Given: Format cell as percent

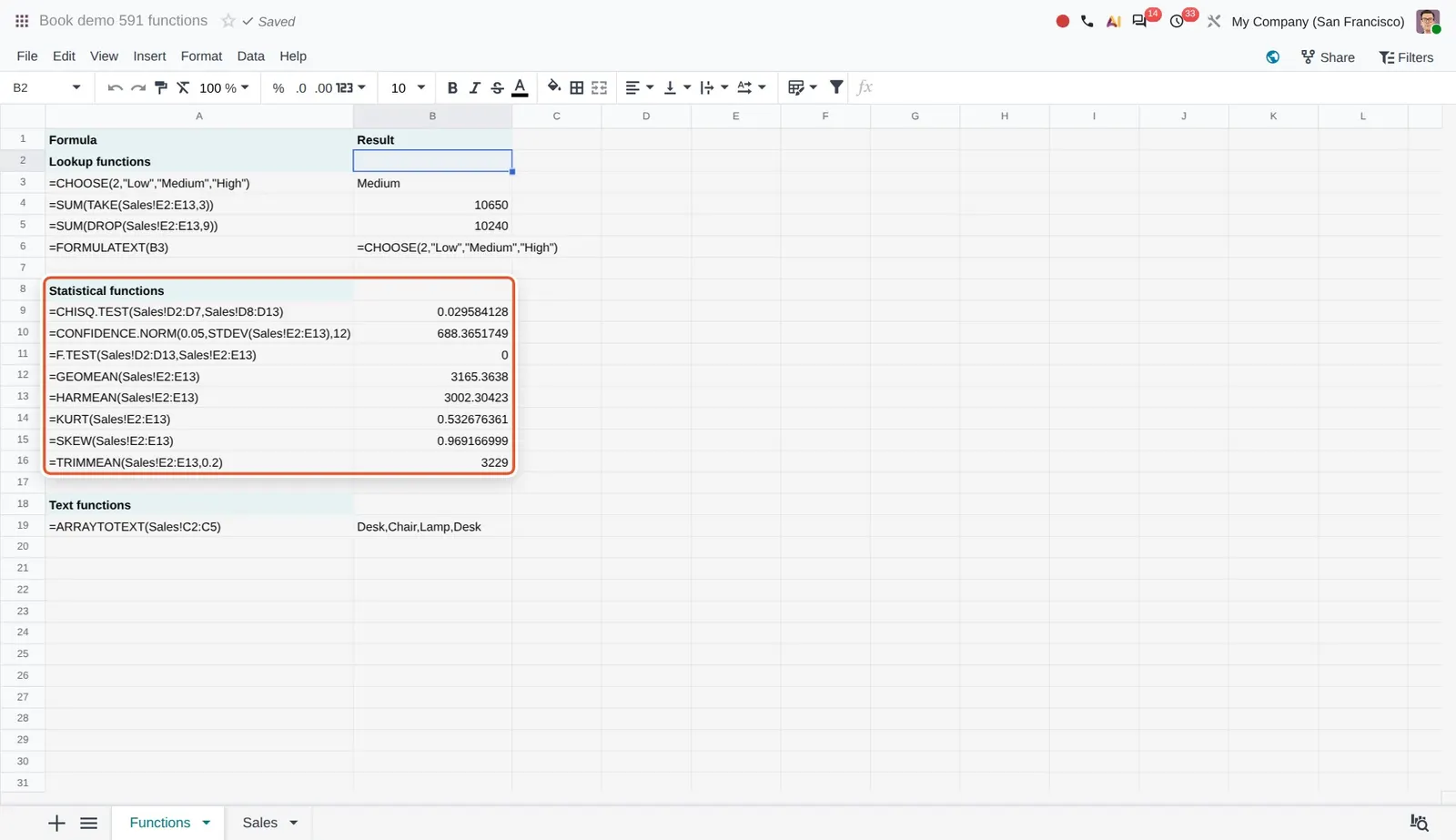Looking at the screenshot, I should [x=278, y=88].
